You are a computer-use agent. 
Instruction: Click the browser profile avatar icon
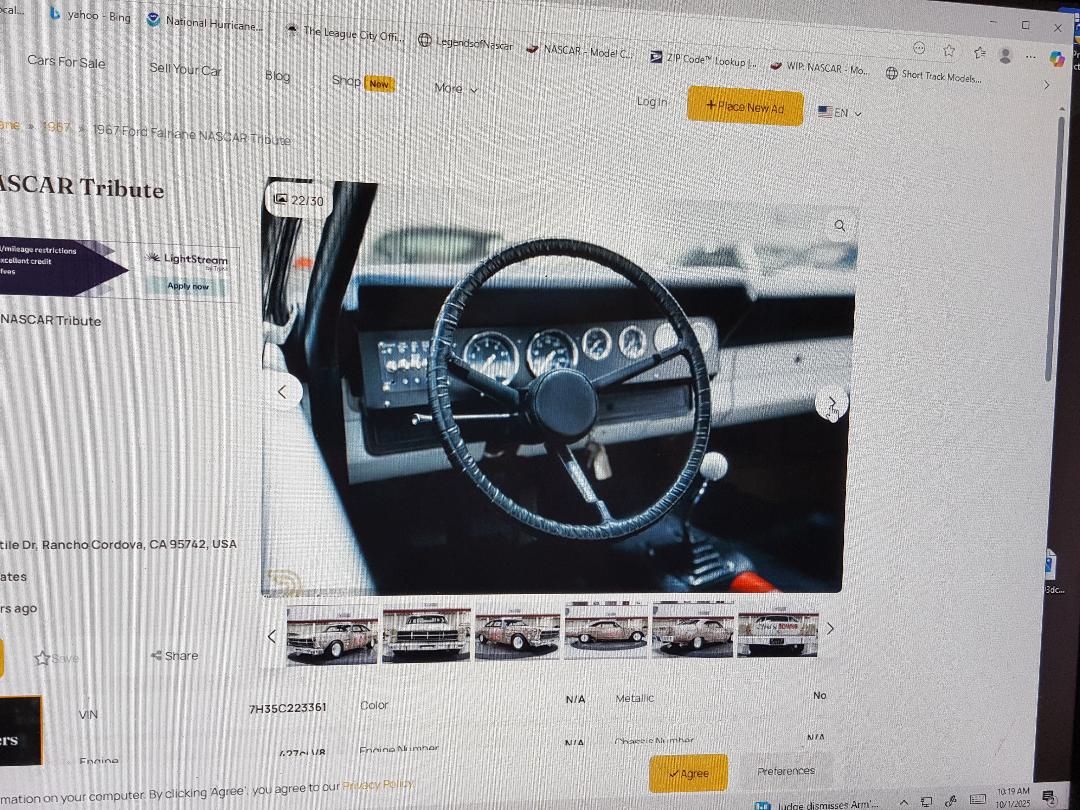pyautogui.click(x=1005, y=55)
